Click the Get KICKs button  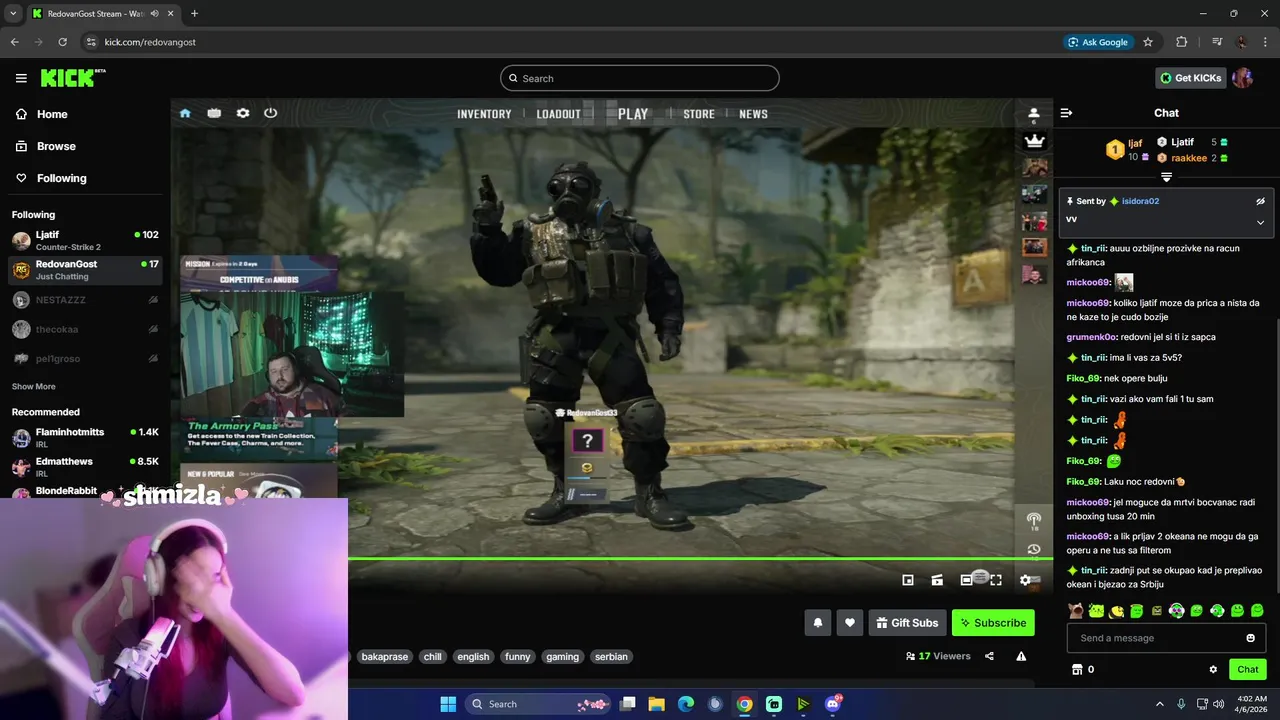tap(1190, 78)
